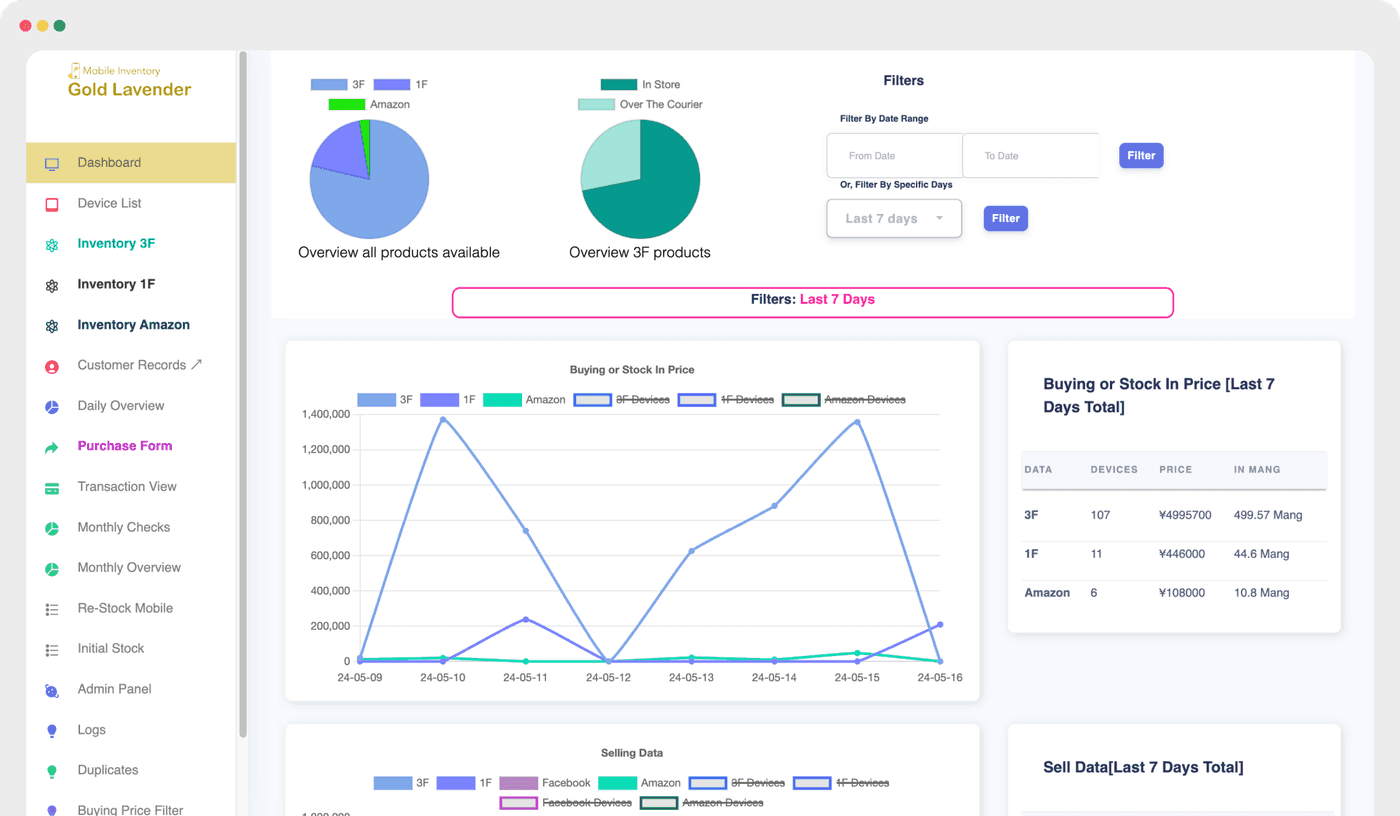Click the Daily Overview pie icon

pyautogui.click(x=52, y=406)
